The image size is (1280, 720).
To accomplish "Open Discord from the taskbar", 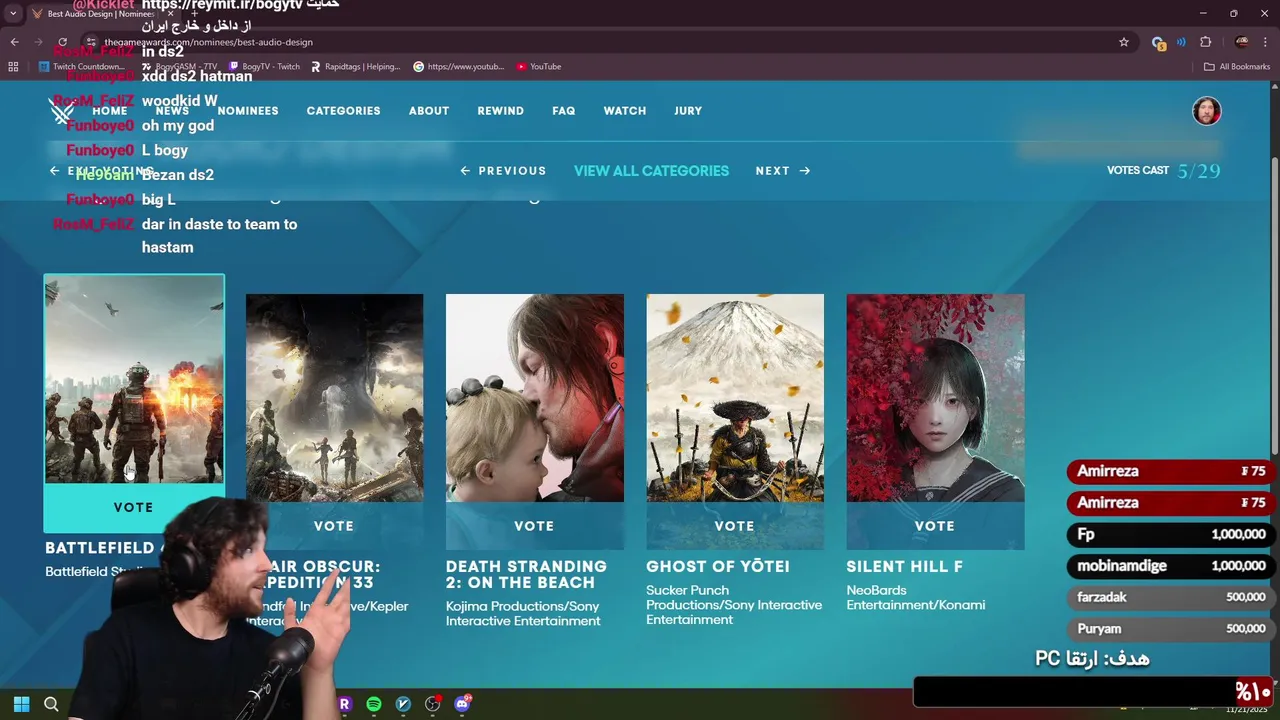I will click(462, 704).
